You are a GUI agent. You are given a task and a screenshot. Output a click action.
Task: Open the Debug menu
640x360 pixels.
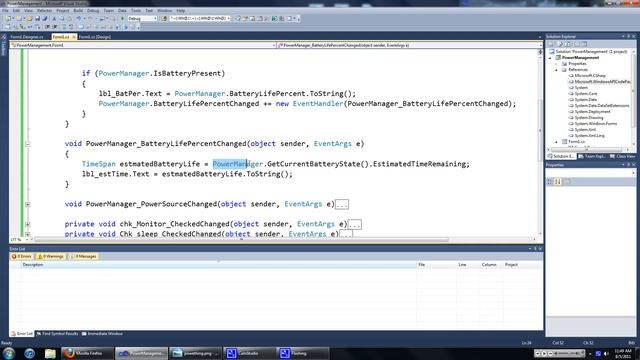(x=93, y=11)
